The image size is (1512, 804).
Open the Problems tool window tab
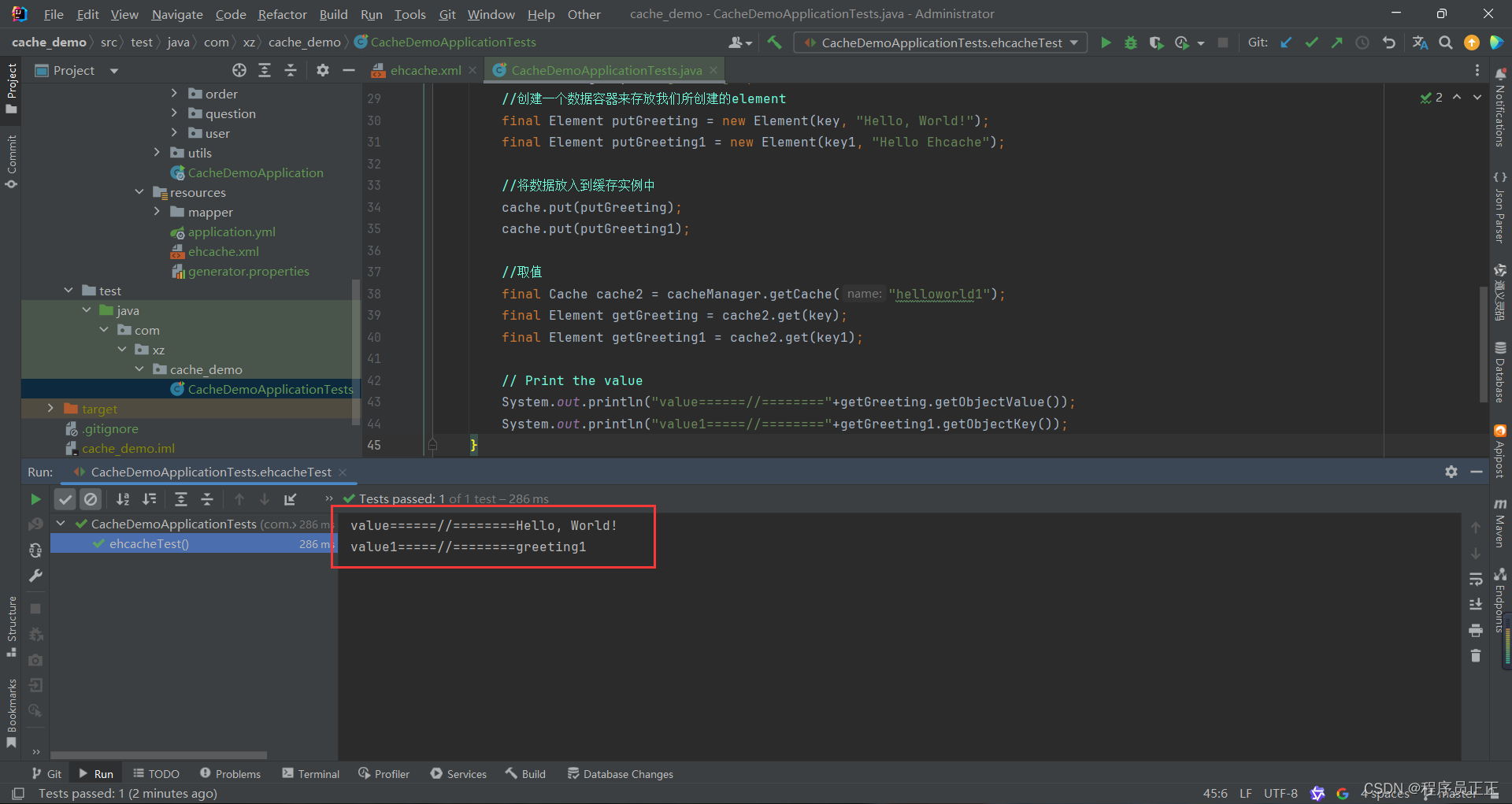(230, 774)
